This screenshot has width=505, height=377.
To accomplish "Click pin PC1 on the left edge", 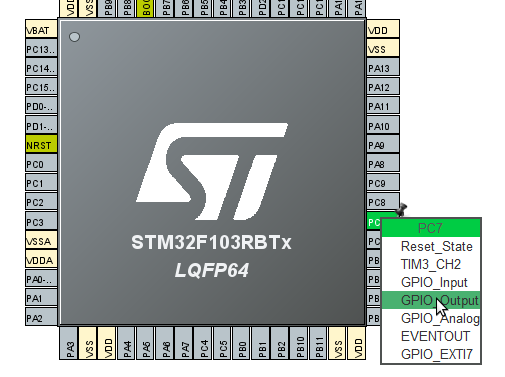I will 41,183.
